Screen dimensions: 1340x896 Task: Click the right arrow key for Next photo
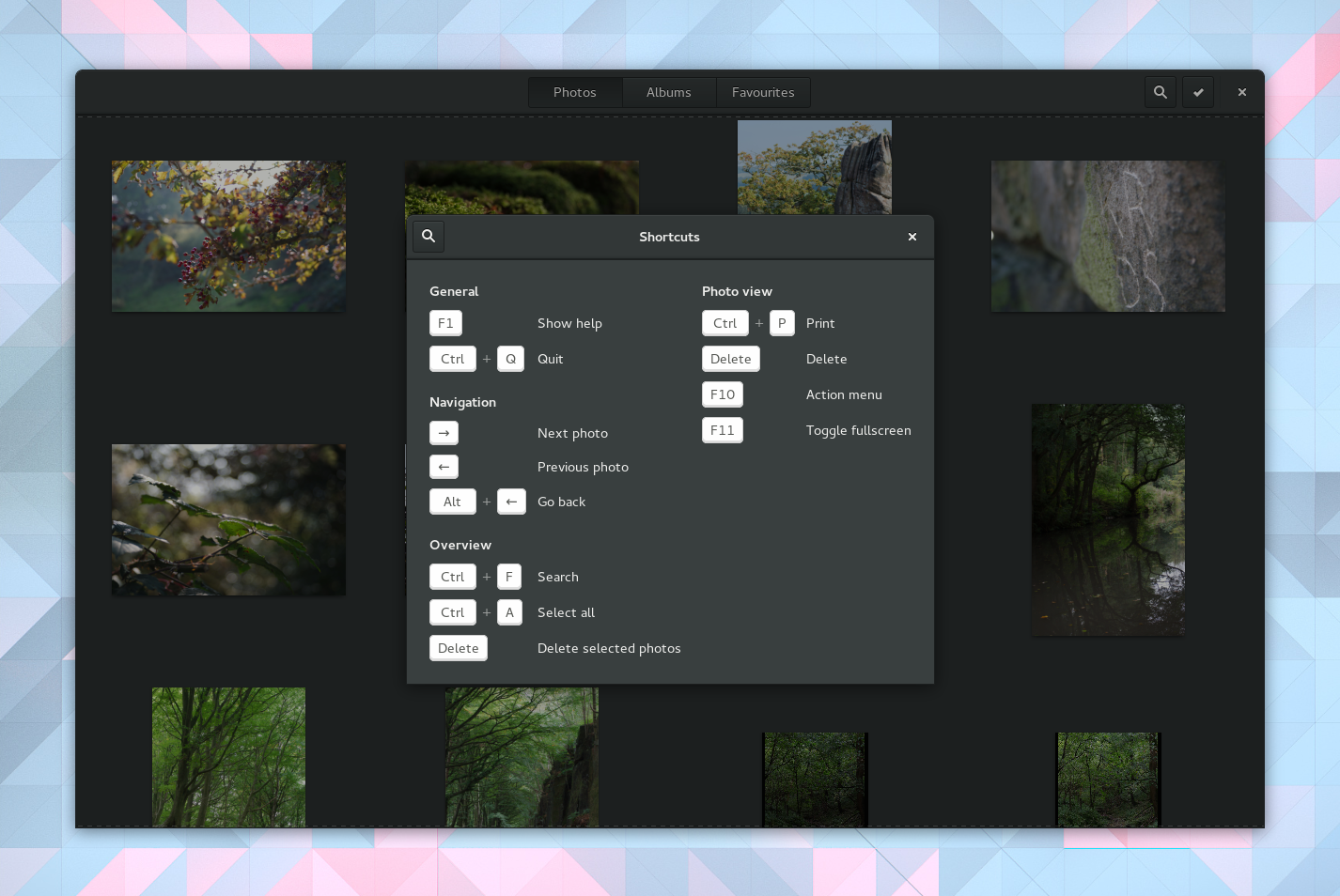pyautogui.click(x=444, y=433)
